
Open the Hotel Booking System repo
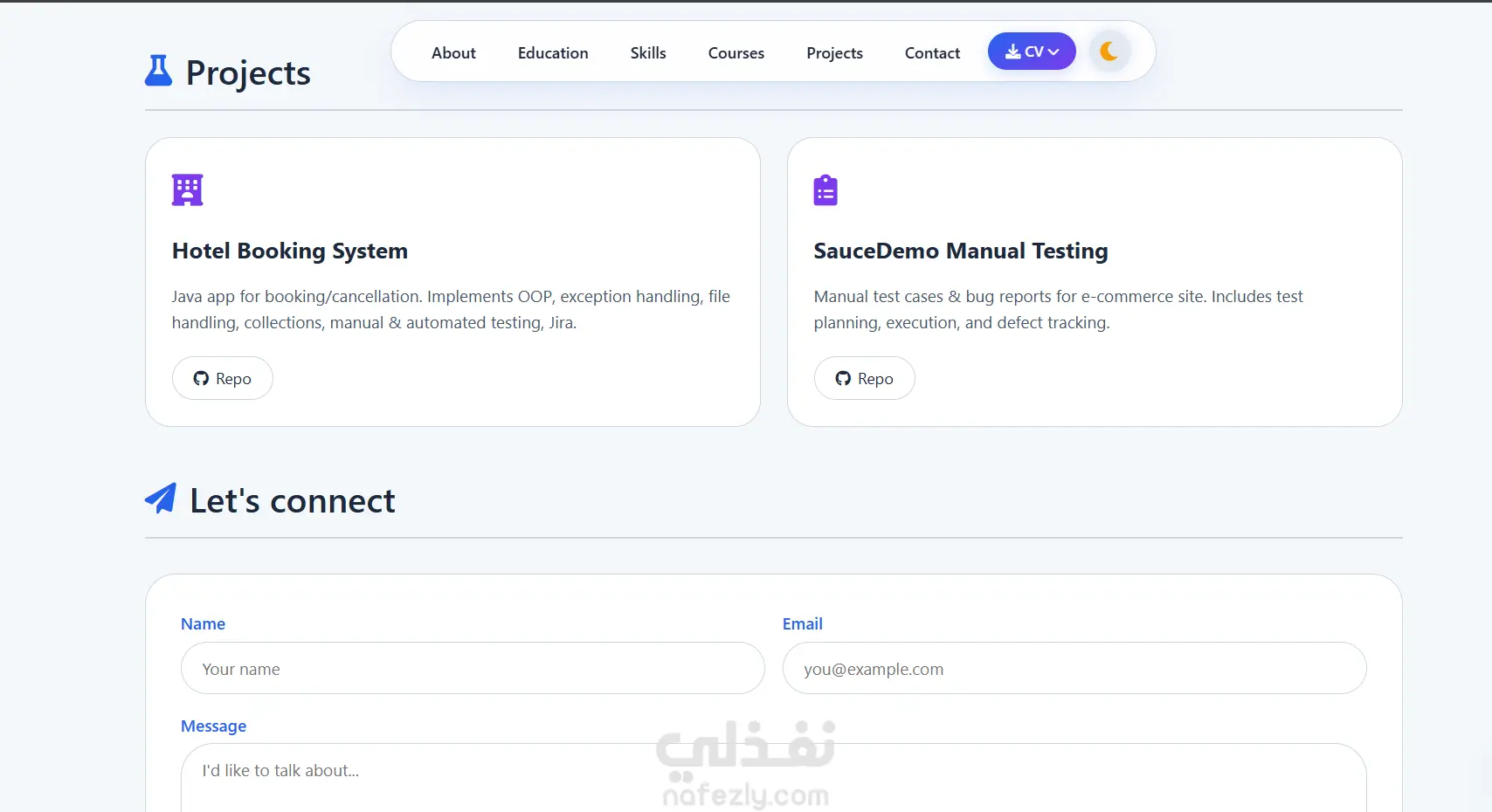(x=223, y=378)
